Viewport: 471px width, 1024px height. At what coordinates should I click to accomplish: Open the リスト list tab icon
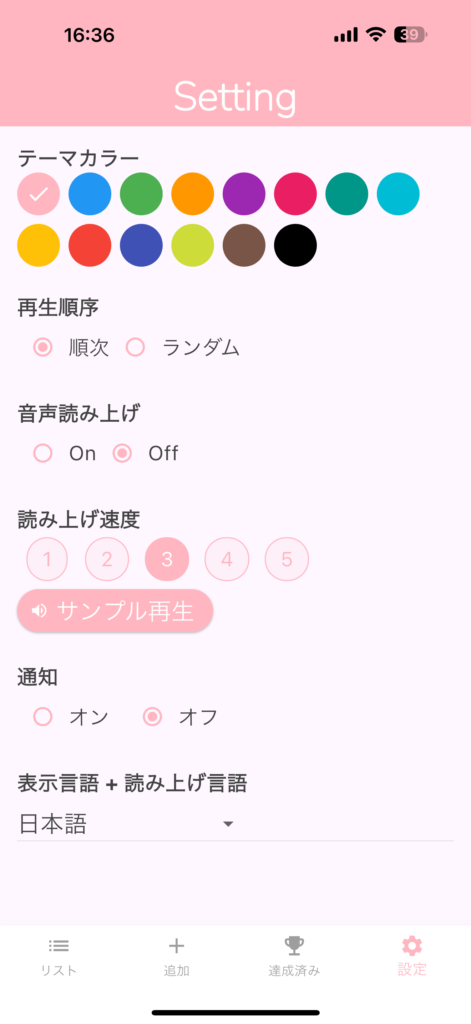(x=59, y=945)
